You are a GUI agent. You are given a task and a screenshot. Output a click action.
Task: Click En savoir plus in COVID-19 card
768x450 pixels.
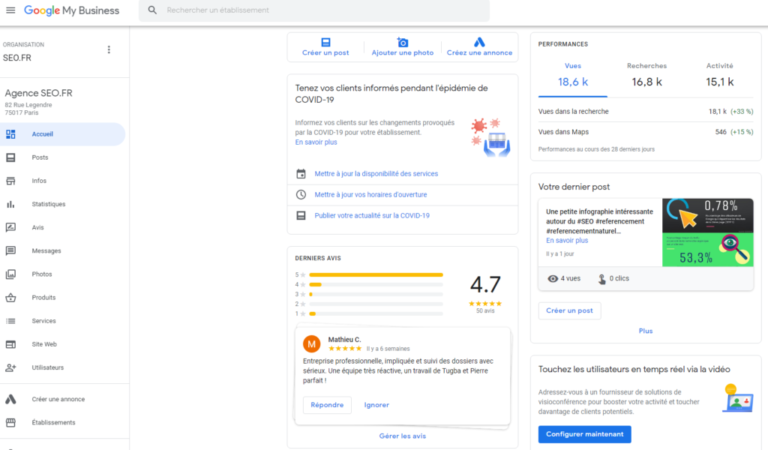click(x=316, y=142)
